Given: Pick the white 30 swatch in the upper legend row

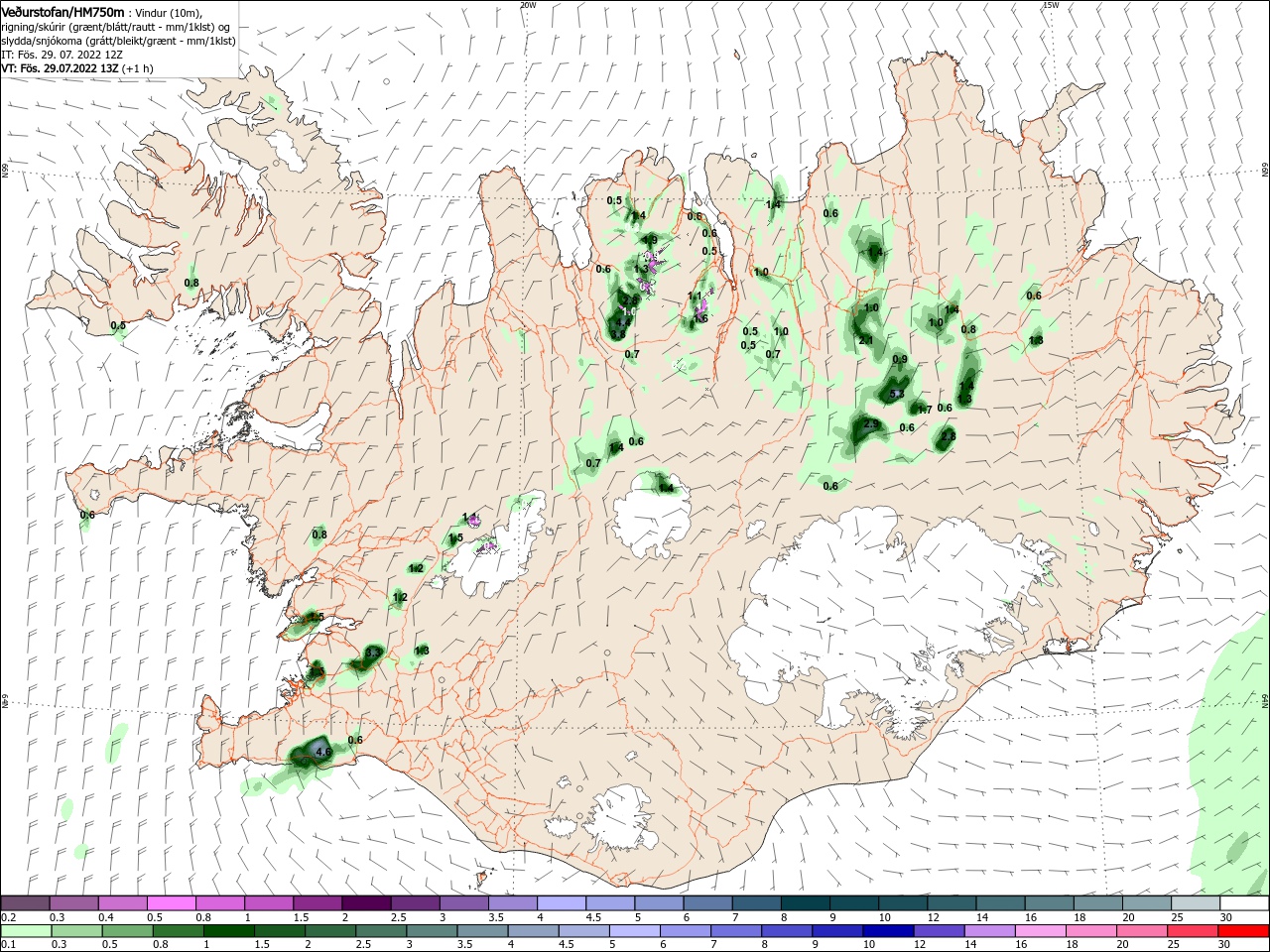Looking at the screenshot, I should coord(1243,903).
